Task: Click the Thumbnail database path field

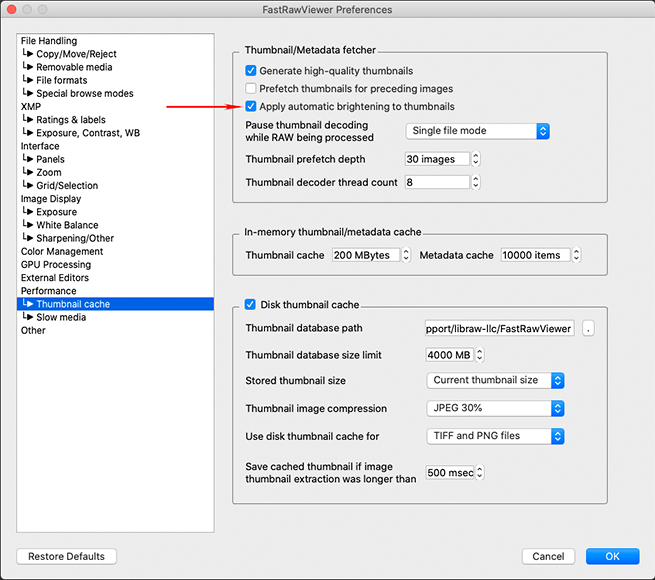Action: pos(499,328)
